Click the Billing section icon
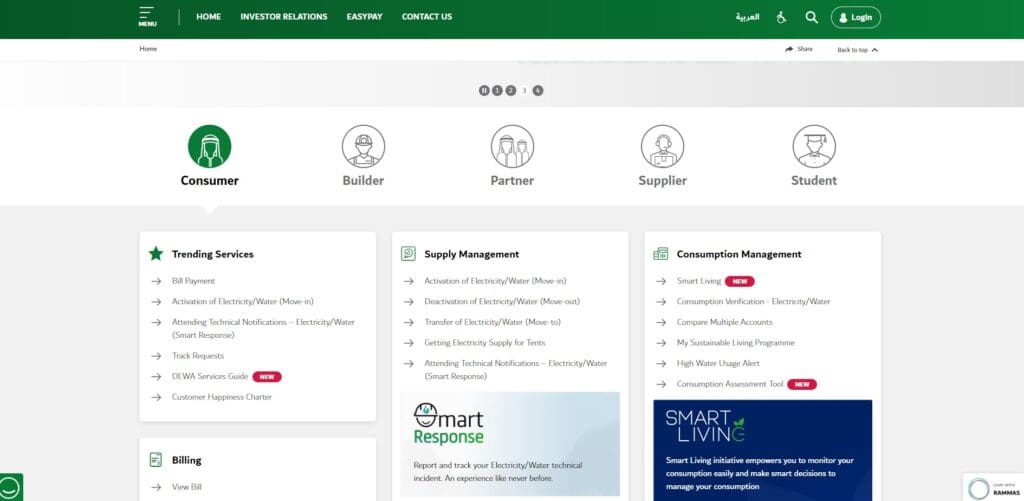This screenshot has width=1024, height=501. coord(155,460)
